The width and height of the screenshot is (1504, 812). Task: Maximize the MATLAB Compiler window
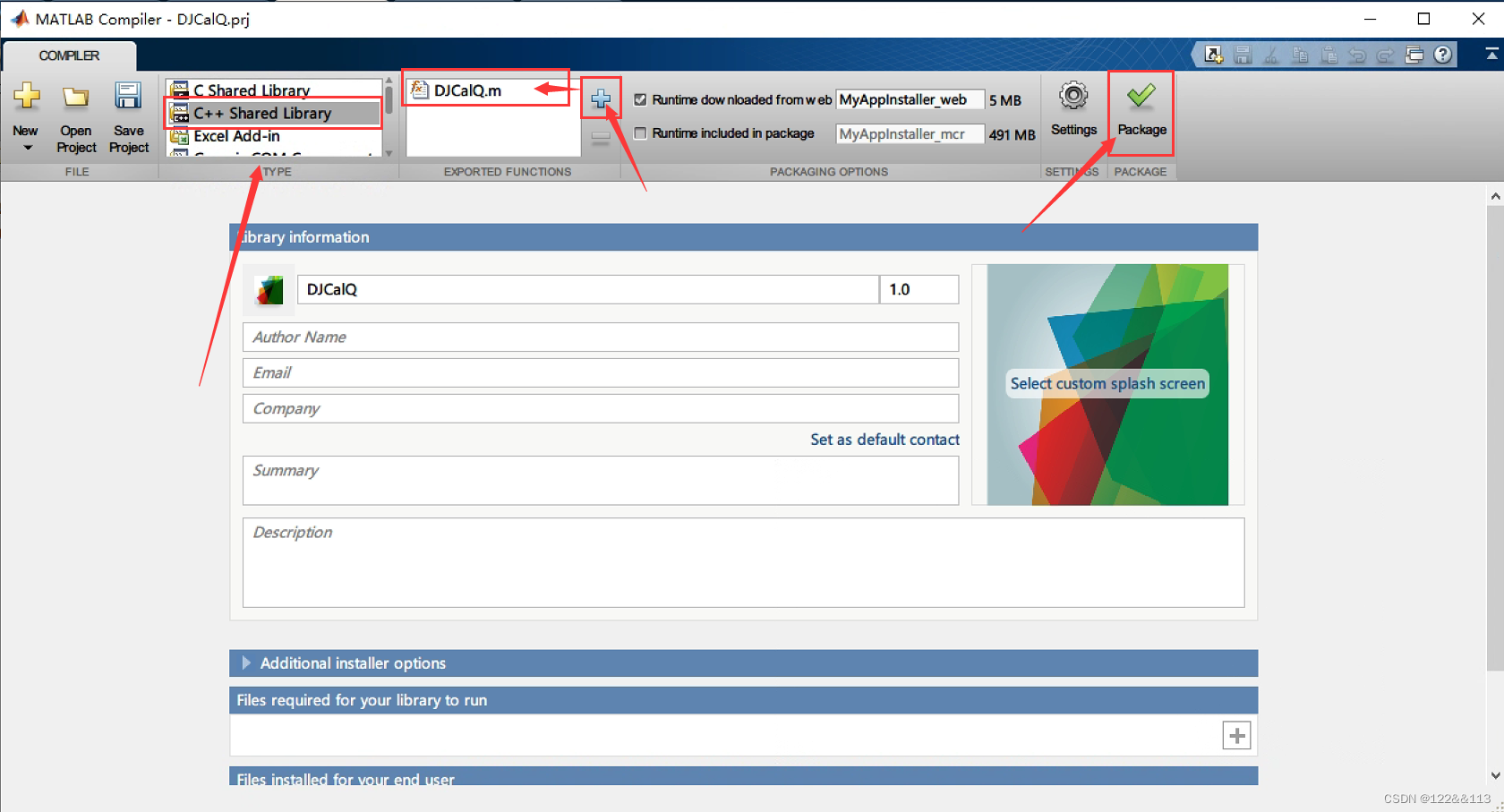click(x=1423, y=19)
